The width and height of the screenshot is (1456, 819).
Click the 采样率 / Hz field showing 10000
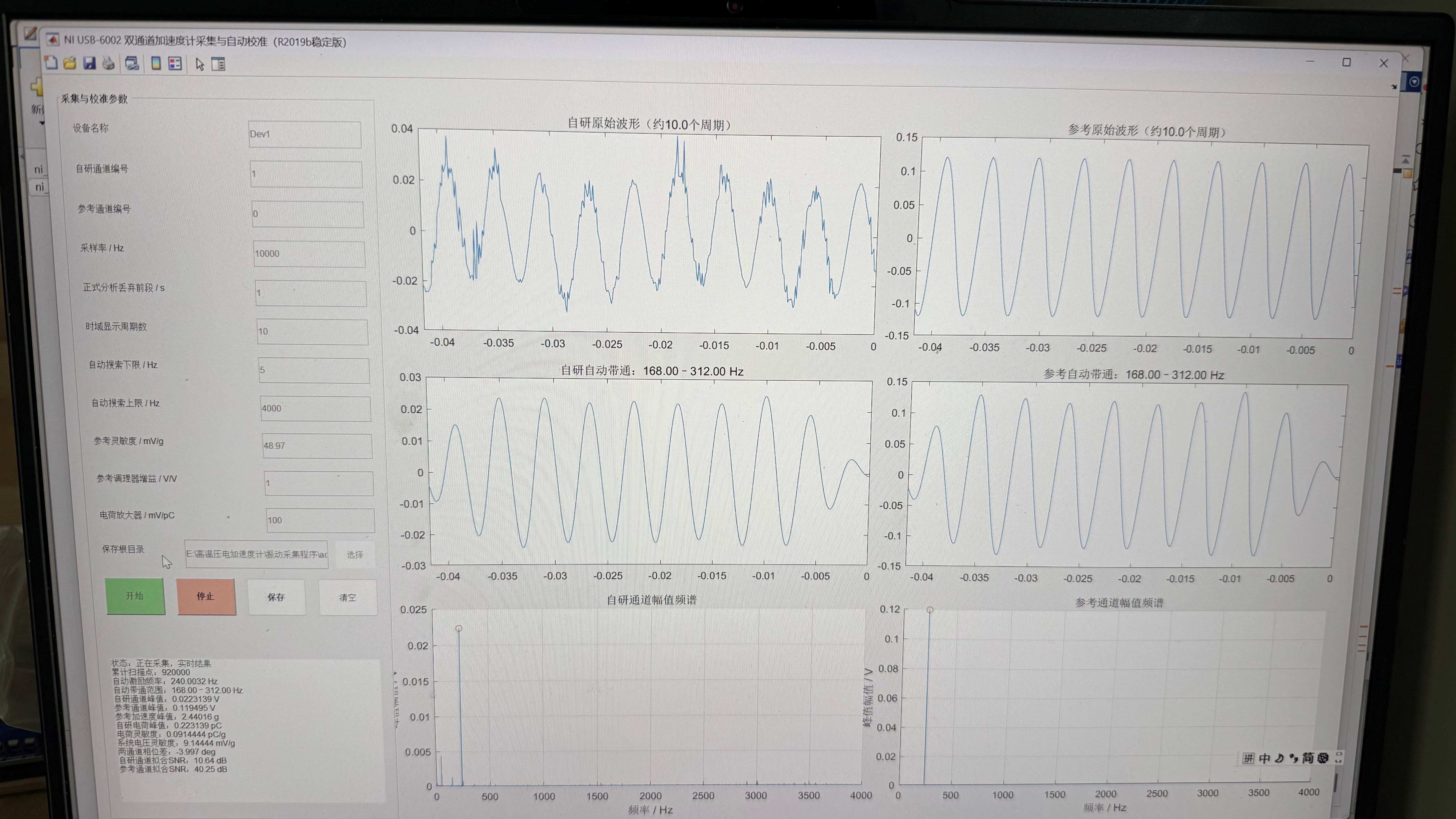pos(309,254)
